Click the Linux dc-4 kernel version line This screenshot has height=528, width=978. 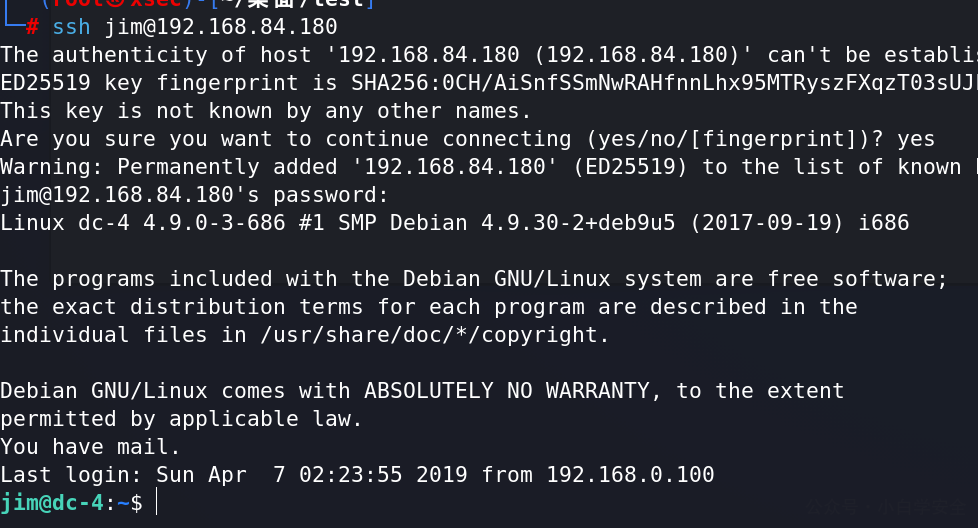455,223
